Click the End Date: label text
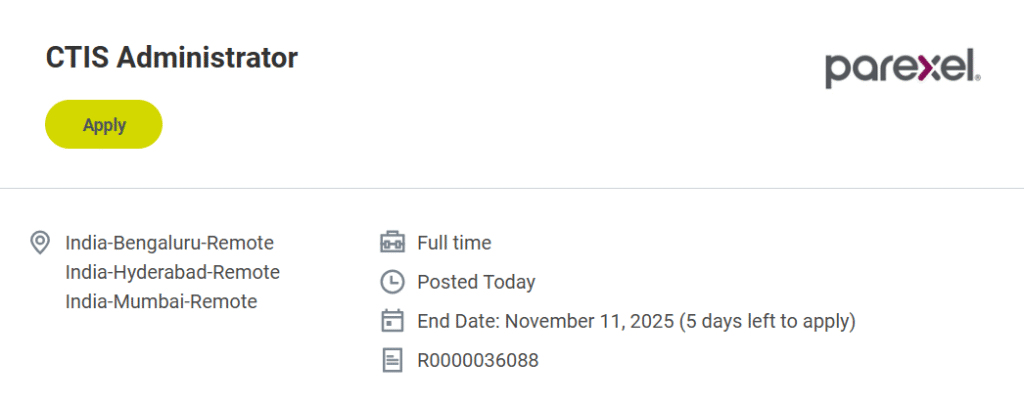Screen dimensions: 1024x407 pyautogui.click(x=459, y=321)
